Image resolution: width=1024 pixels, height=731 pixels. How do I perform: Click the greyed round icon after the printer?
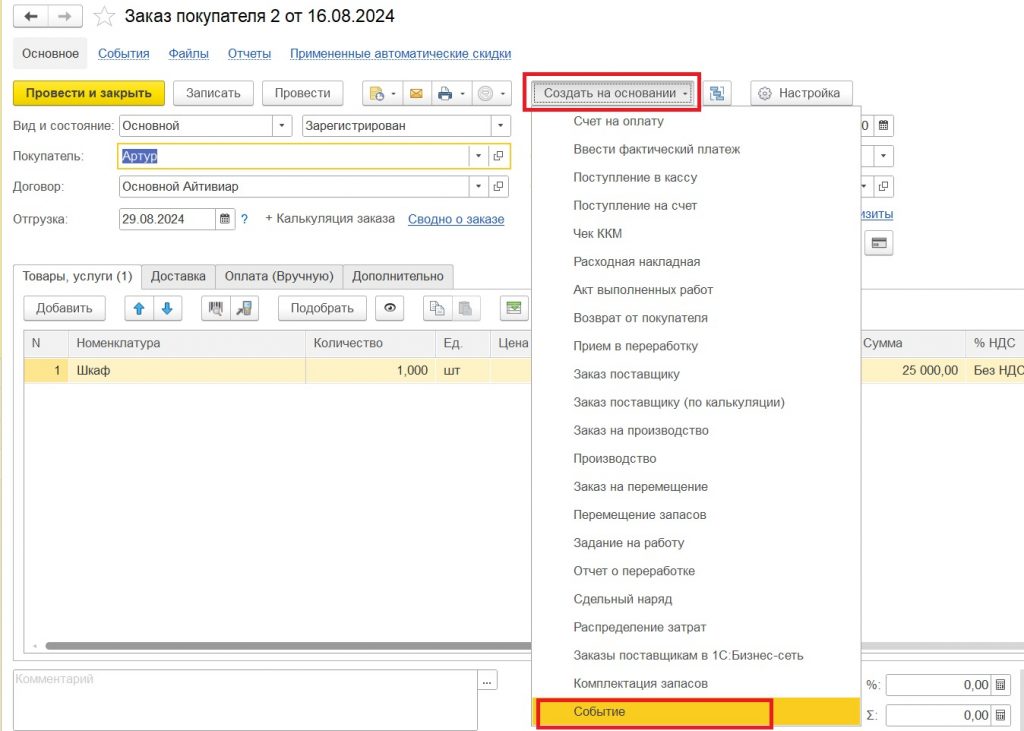pyautogui.click(x=485, y=93)
